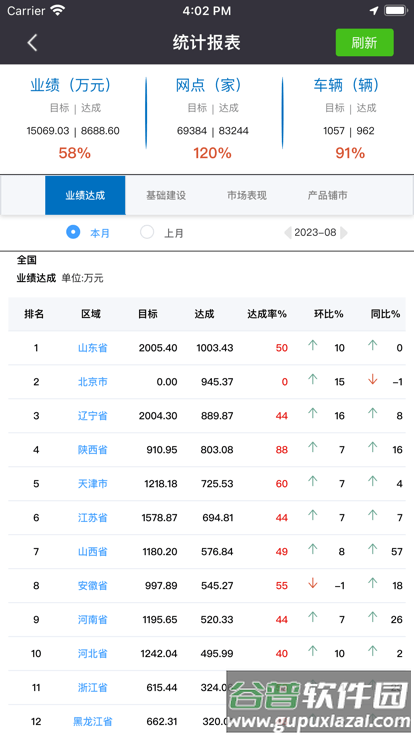
Task: Select the 业绩达成 tab
Action: 85,195
